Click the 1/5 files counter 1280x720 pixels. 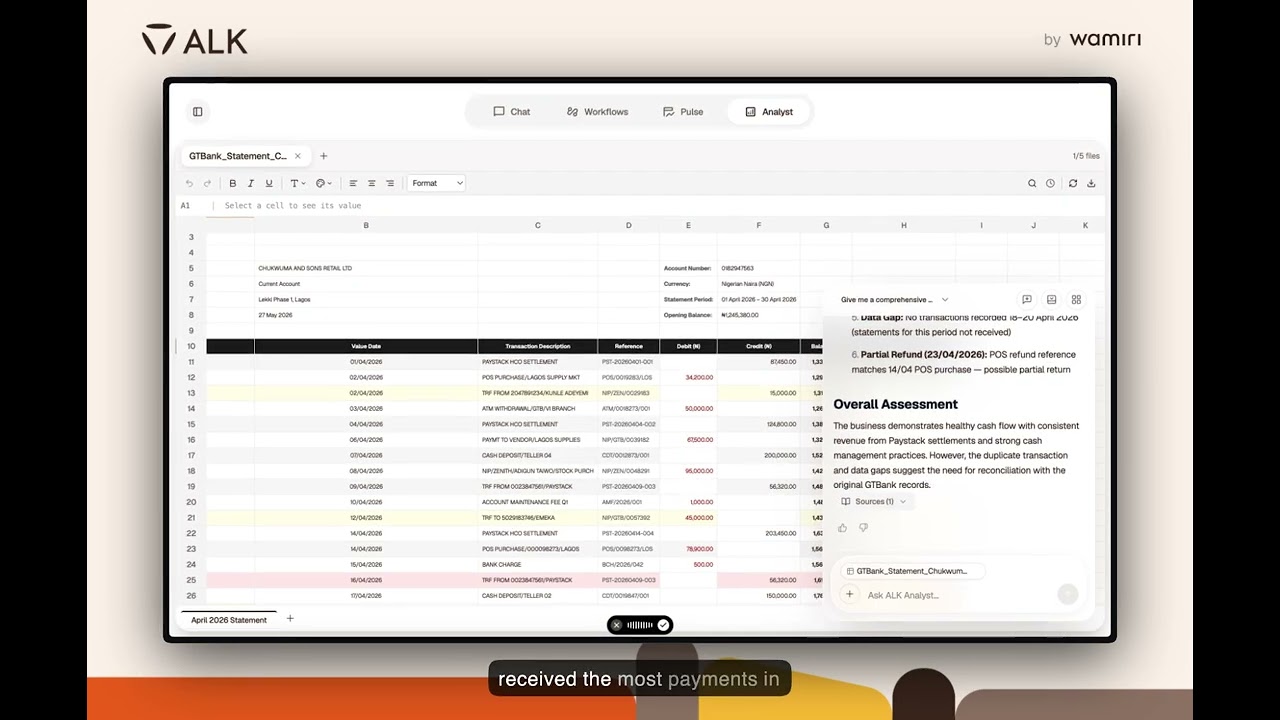[x=1086, y=156]
